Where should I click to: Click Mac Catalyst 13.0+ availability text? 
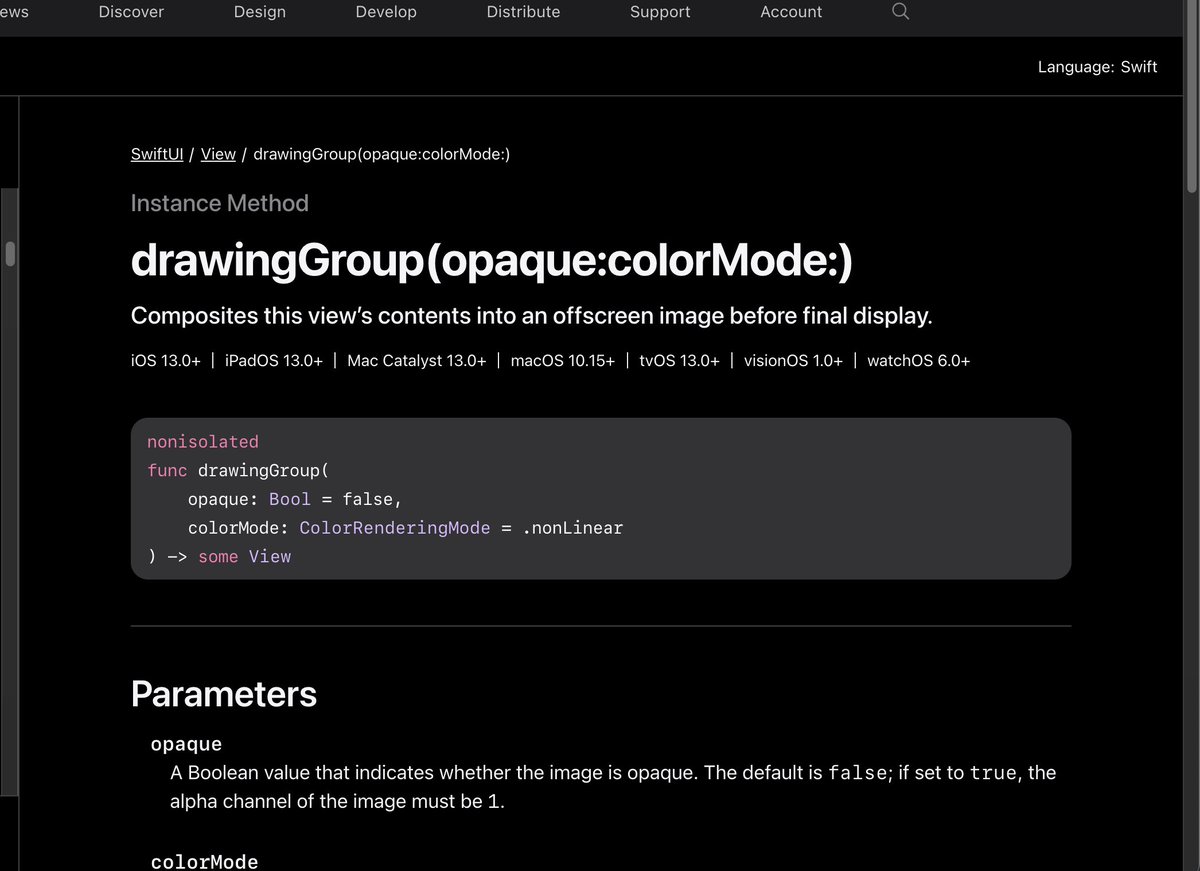pos(417,361)
